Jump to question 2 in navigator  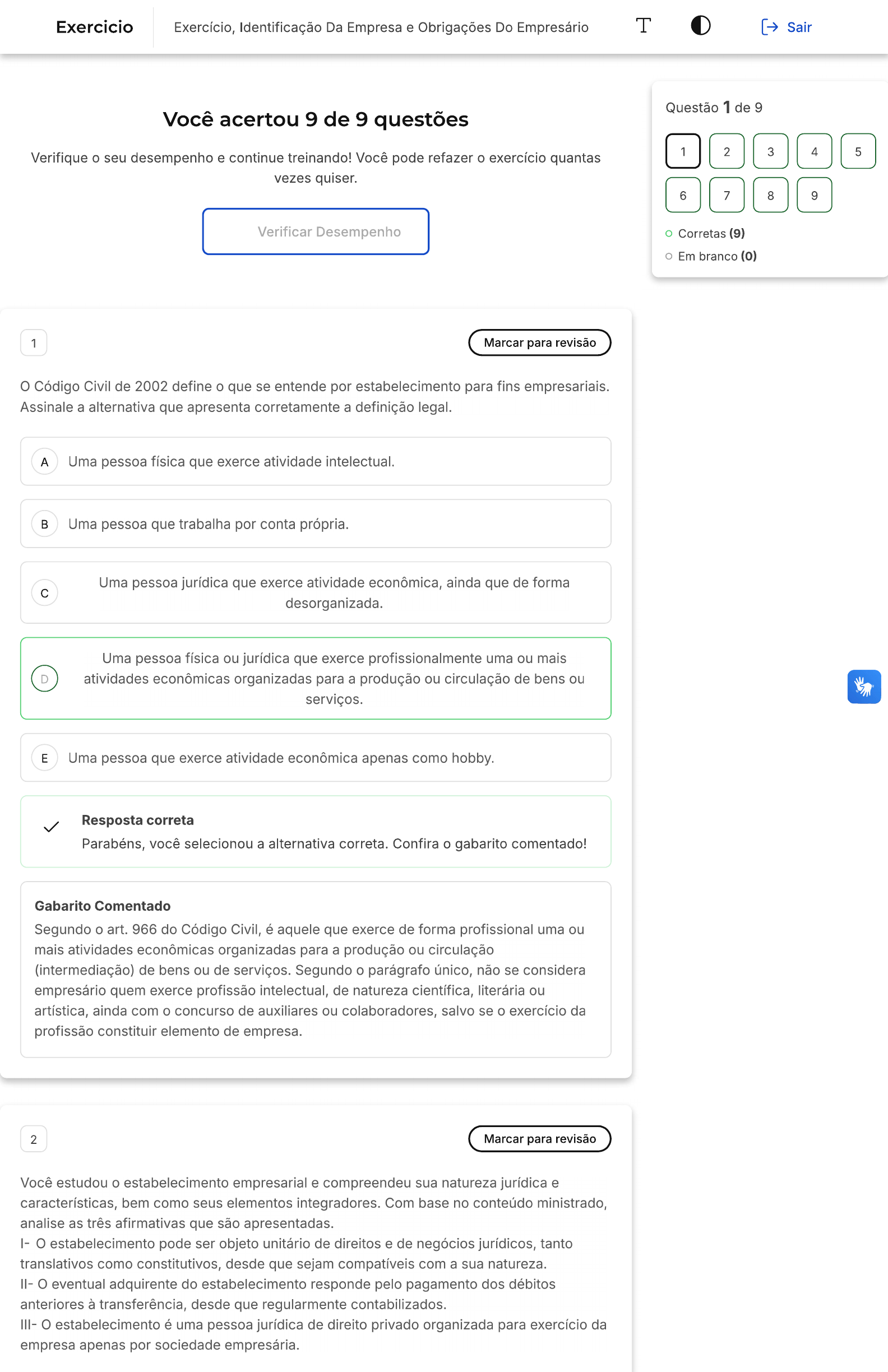(x=727, y=152)
